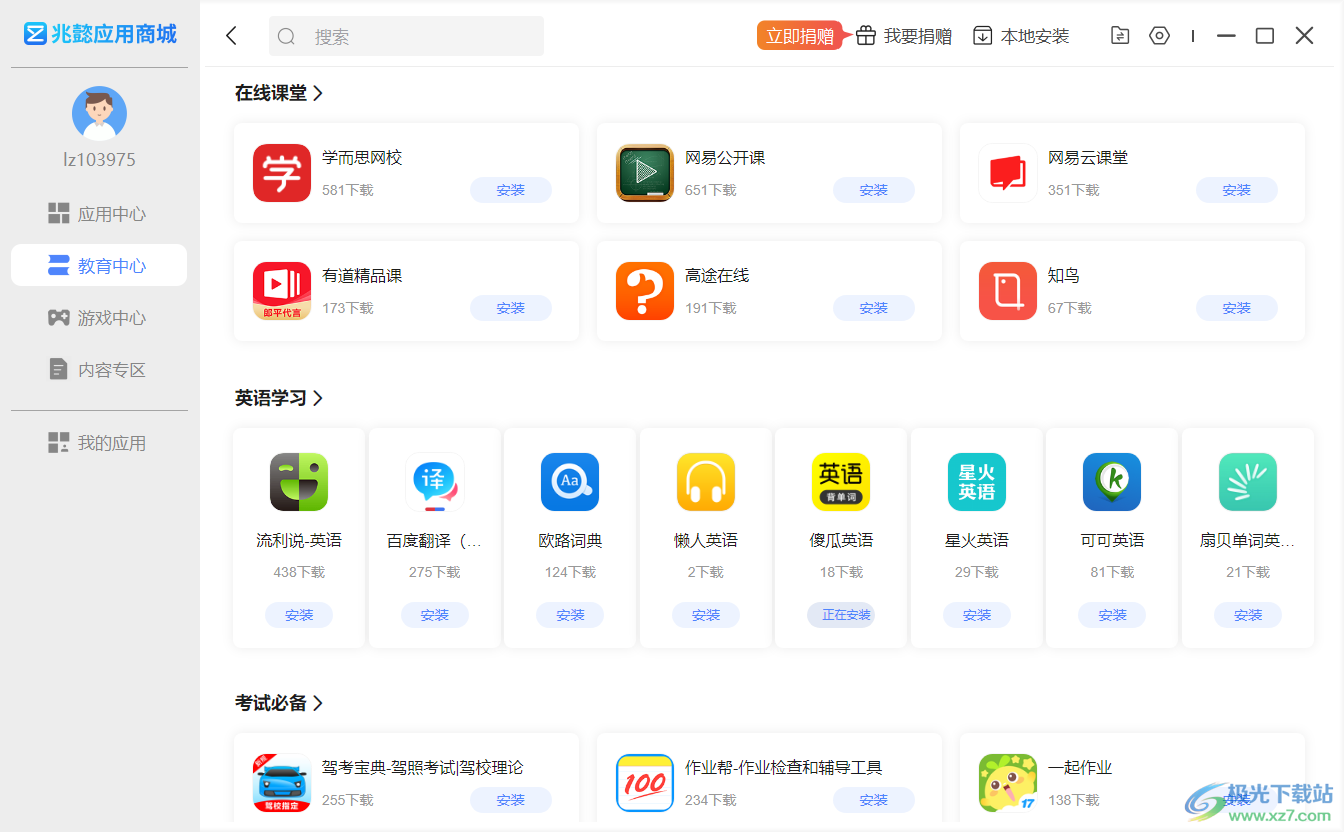
Task: Click the 我要捐赠 gift button
Action: 904,36
